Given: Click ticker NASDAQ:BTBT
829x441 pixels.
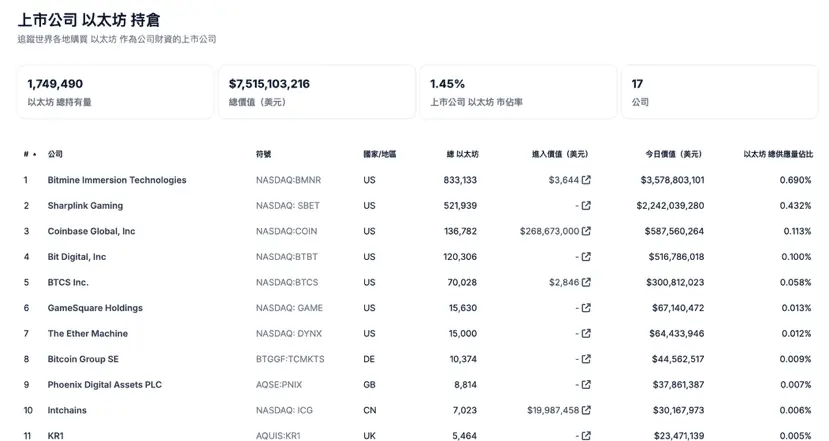Looking at the screenshot, I should point(287,257).
